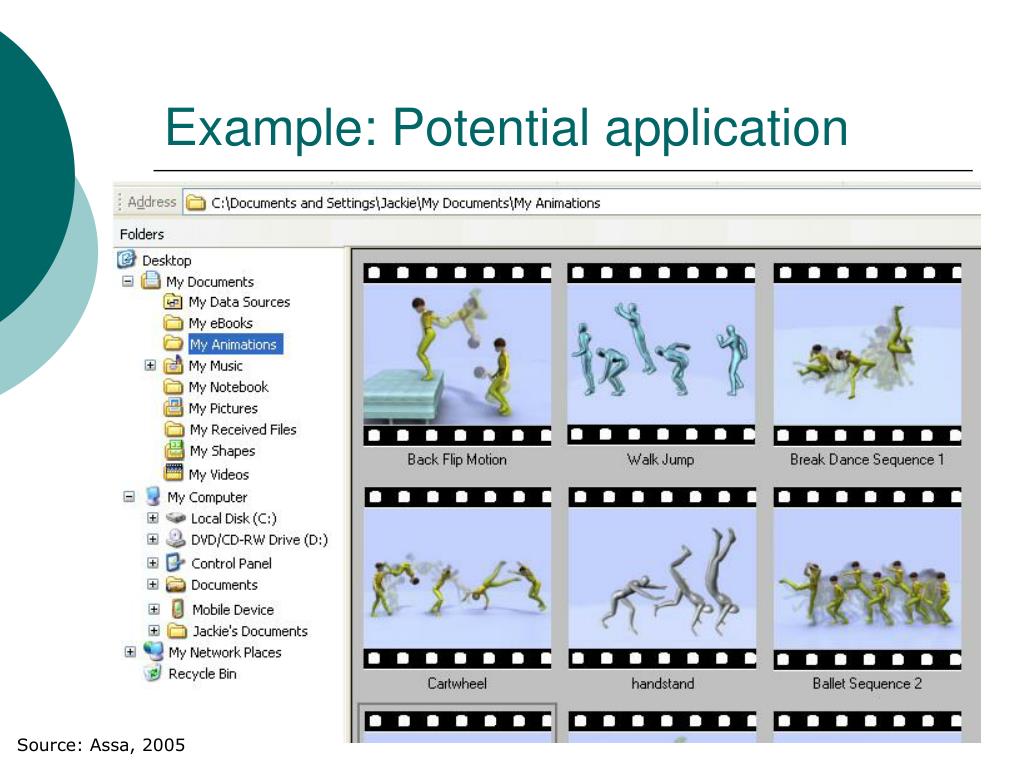Viewport: 1024px width, 768px height.
Task: Select the 'Recycle Bin' label
Action: [202, 674]
